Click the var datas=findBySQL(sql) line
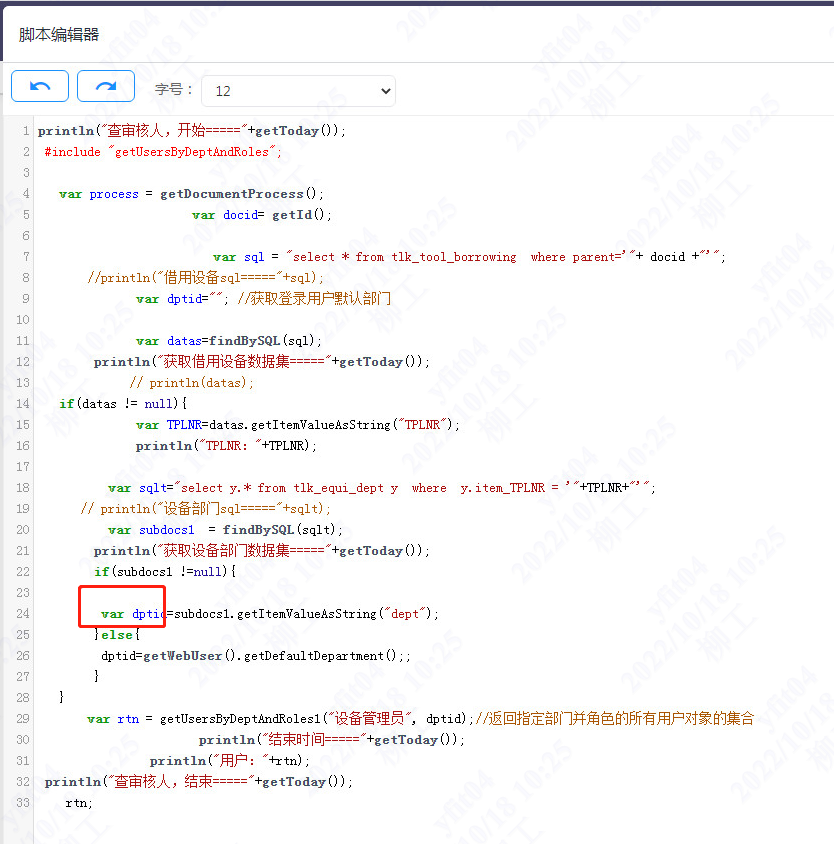This screenshot has height=844, width=834. click(229, 341)
